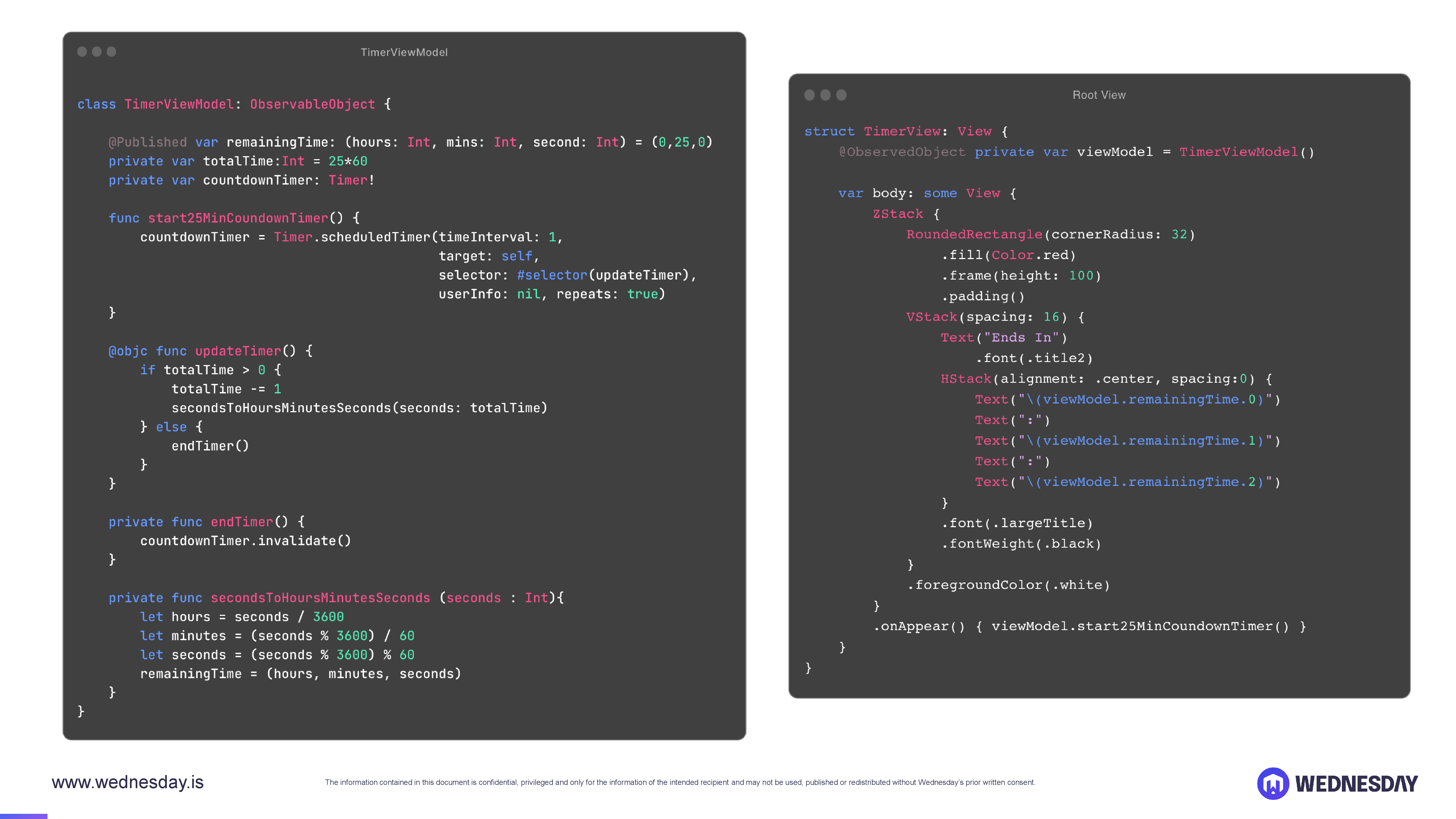This screenshot has height=819, width=1456.
Task: Select the 'target: self,' argument line
Action: click(489, 256)
